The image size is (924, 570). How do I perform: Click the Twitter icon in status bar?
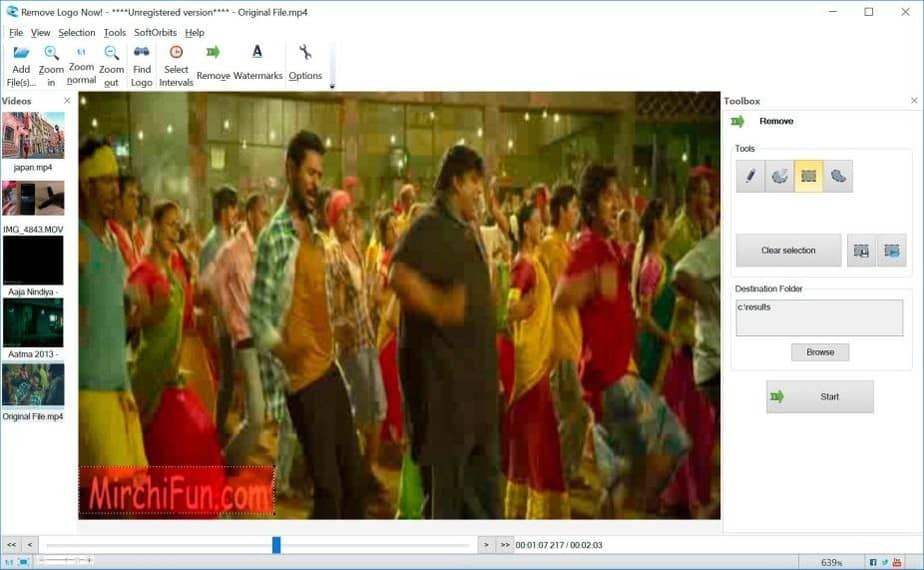coord(885,562)
